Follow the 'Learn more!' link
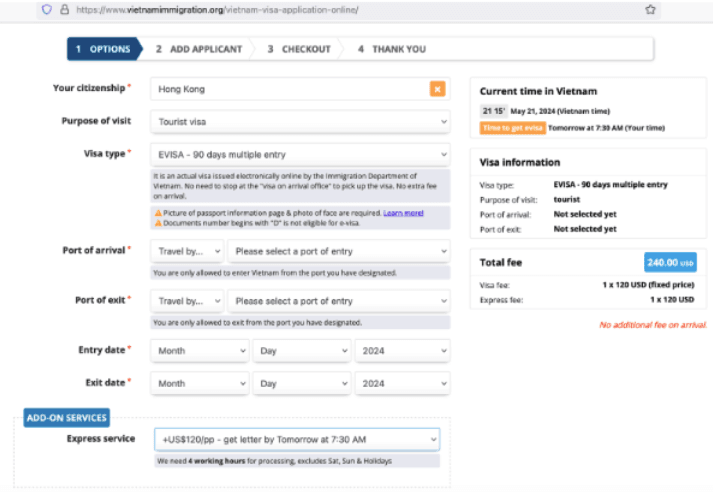 tap(403, 213)
